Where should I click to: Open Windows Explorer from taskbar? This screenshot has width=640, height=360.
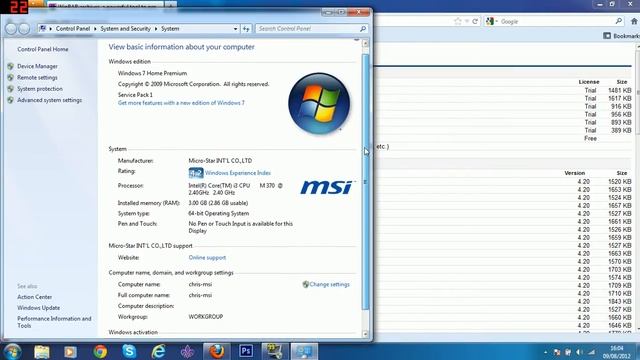(42, 351)
